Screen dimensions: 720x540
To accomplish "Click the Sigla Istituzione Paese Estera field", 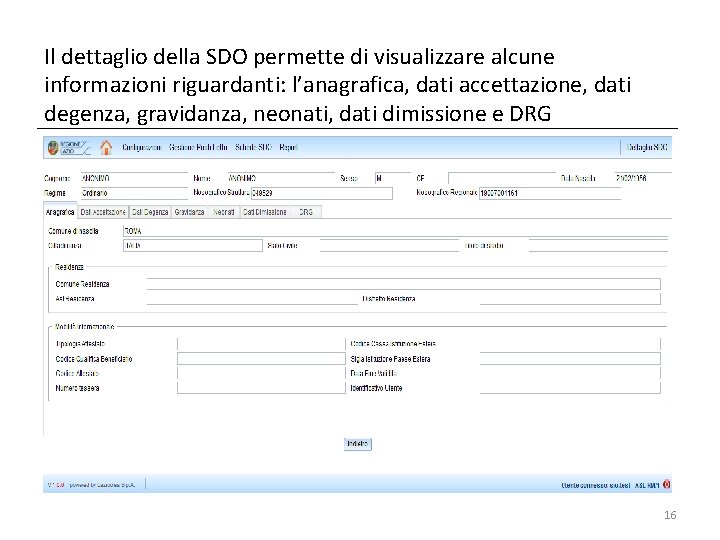I will (x=570, y=359).
